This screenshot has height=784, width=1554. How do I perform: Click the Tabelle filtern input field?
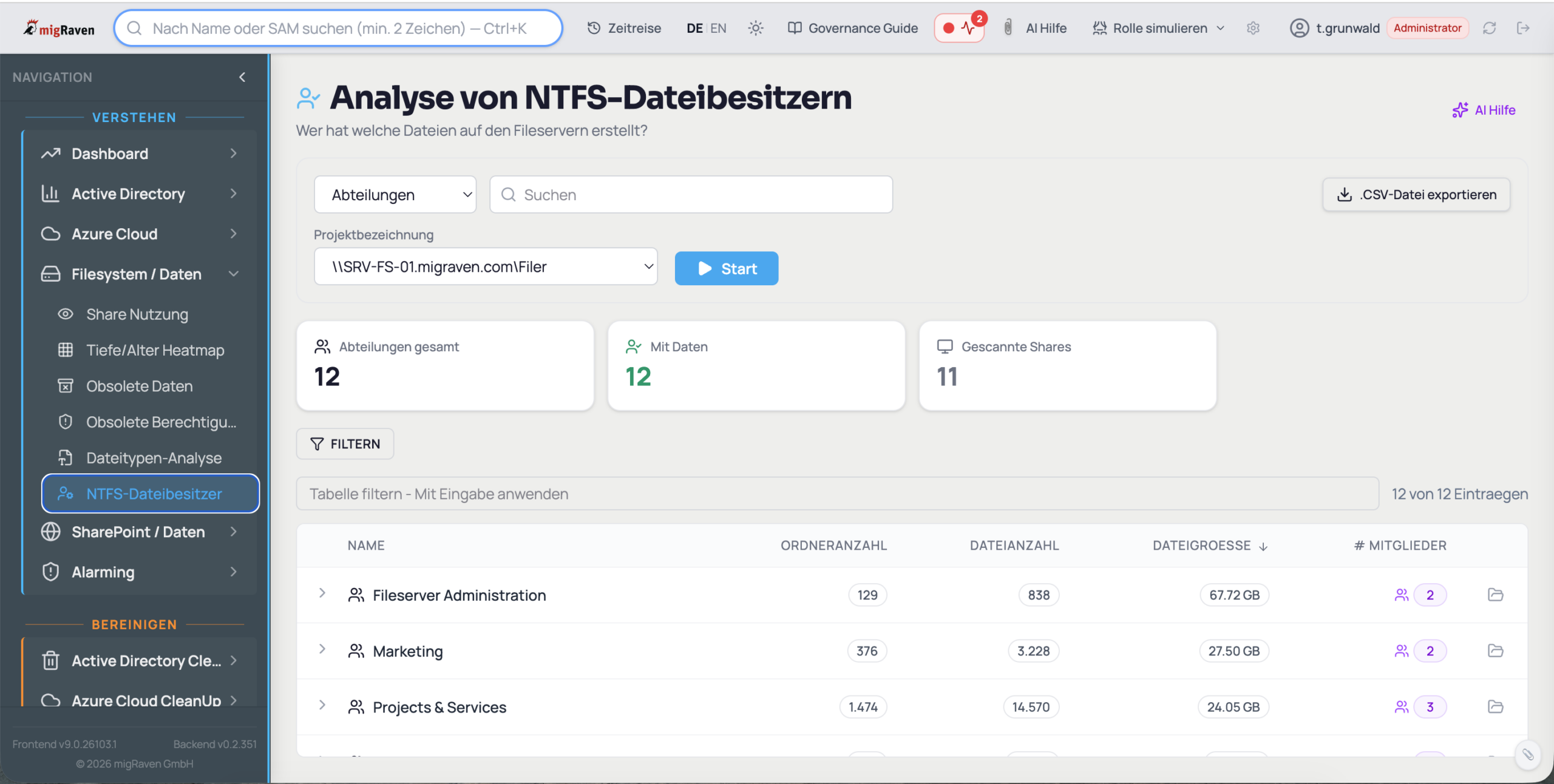coord(837,494)
